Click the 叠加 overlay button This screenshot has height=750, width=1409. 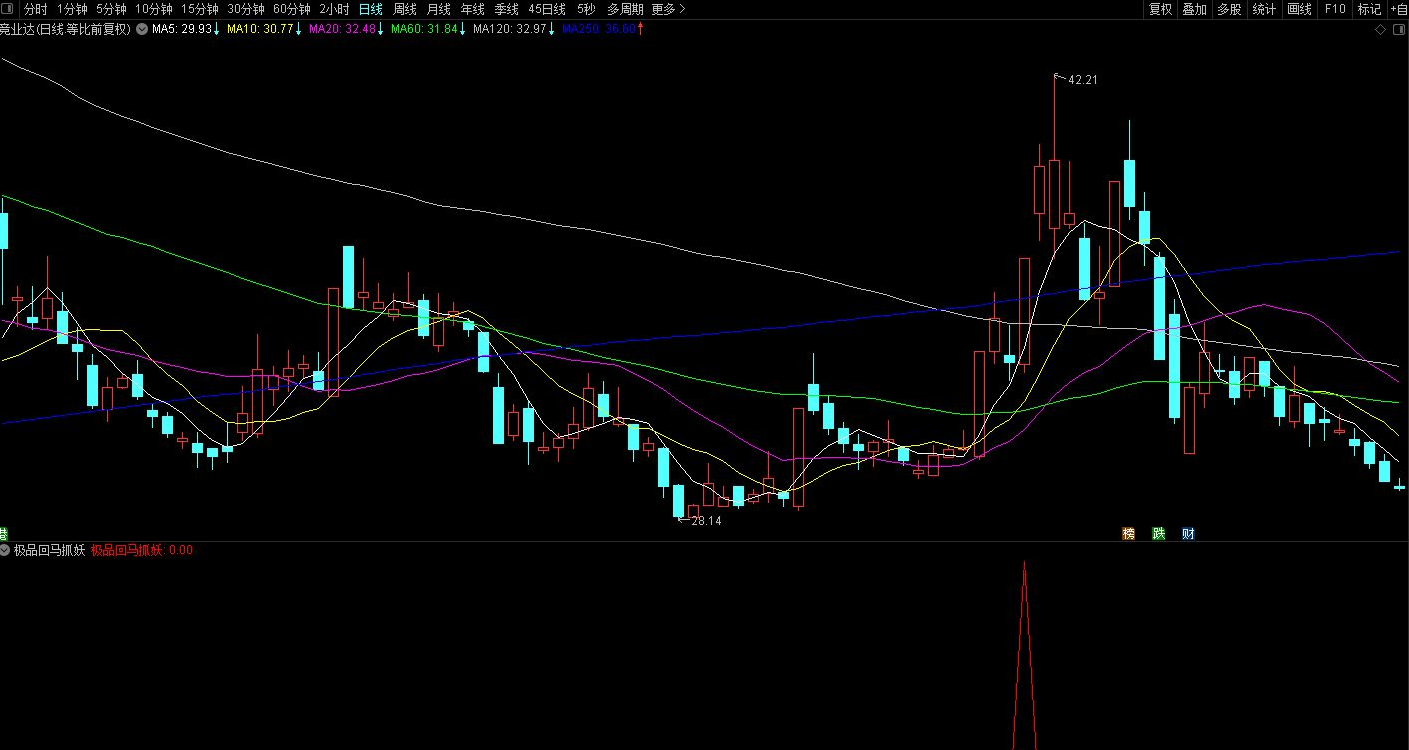(x=1194, y=9)
